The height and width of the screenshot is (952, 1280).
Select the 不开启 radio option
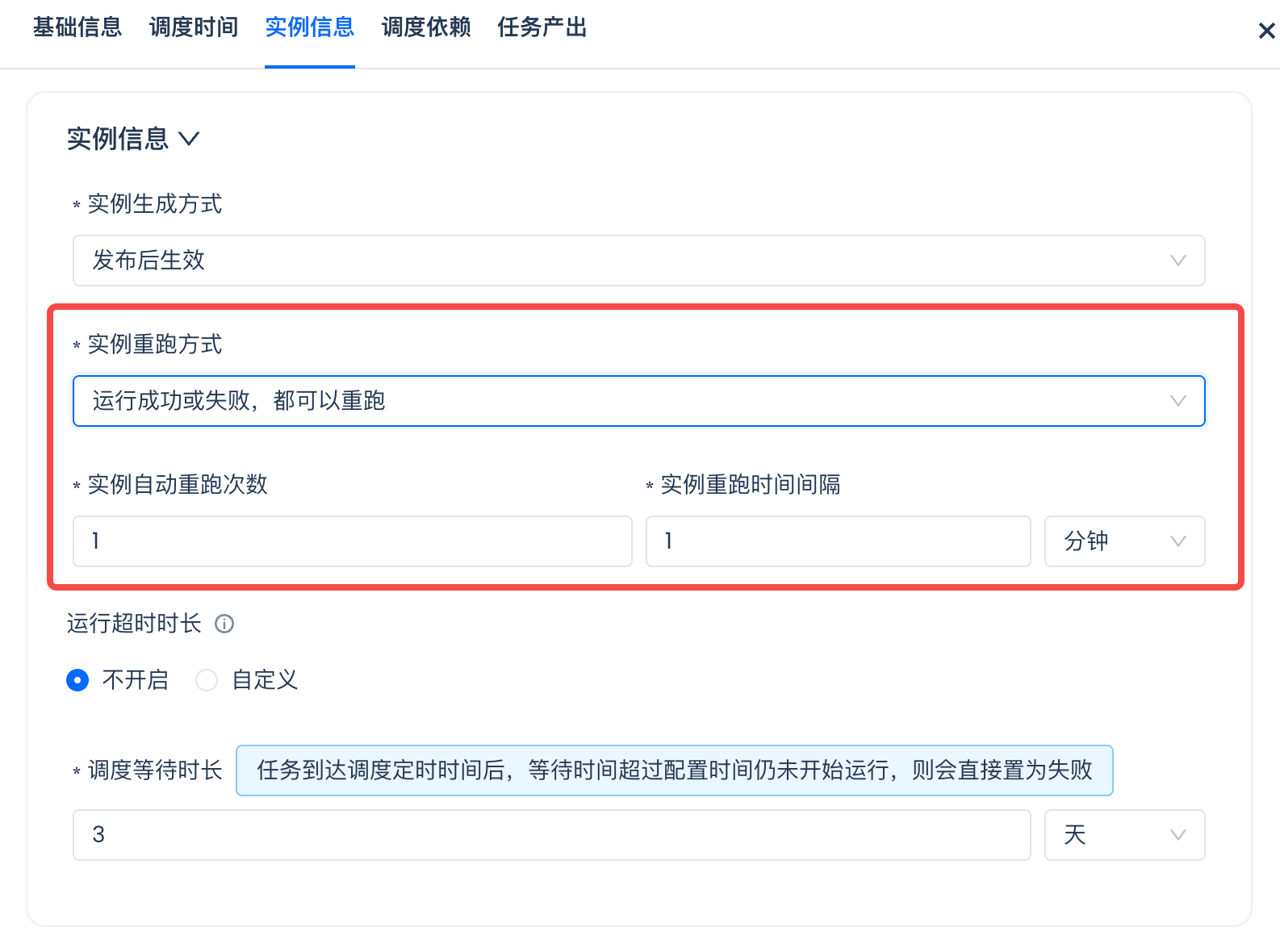click(x=78, y=680)
